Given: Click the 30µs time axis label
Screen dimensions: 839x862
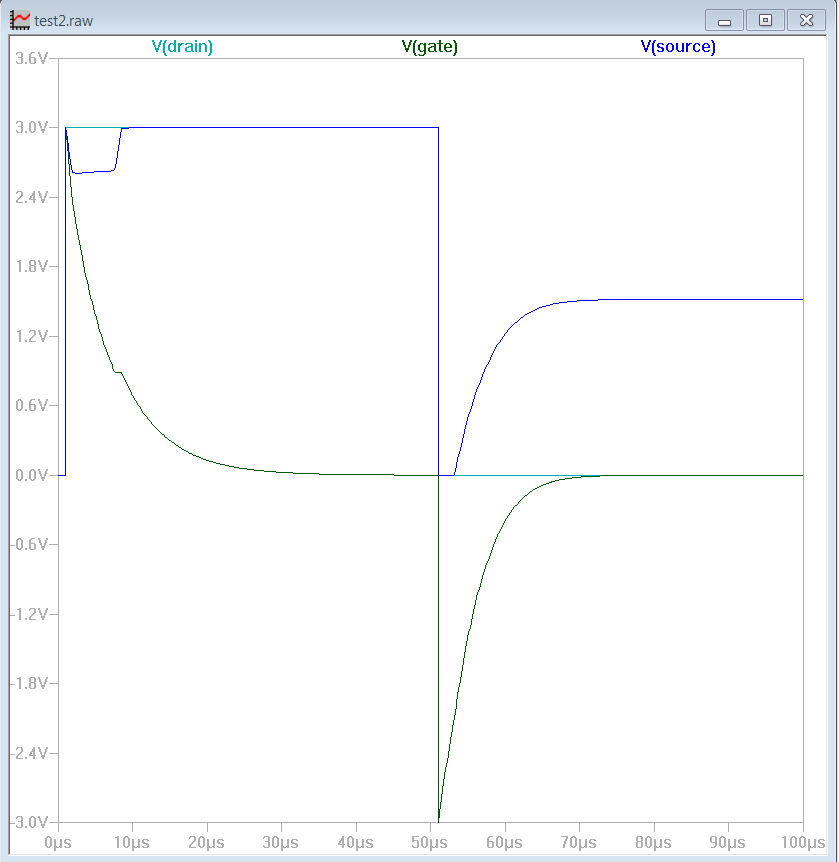Looking at the screenshot, I should pos(280,843).
